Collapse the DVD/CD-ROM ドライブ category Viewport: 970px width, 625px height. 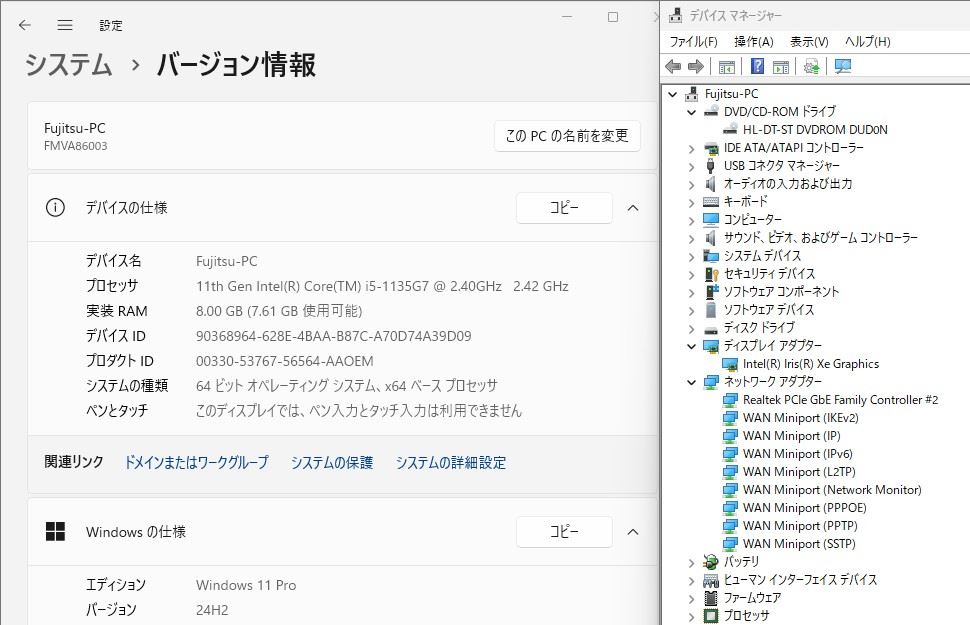(690, 111)
